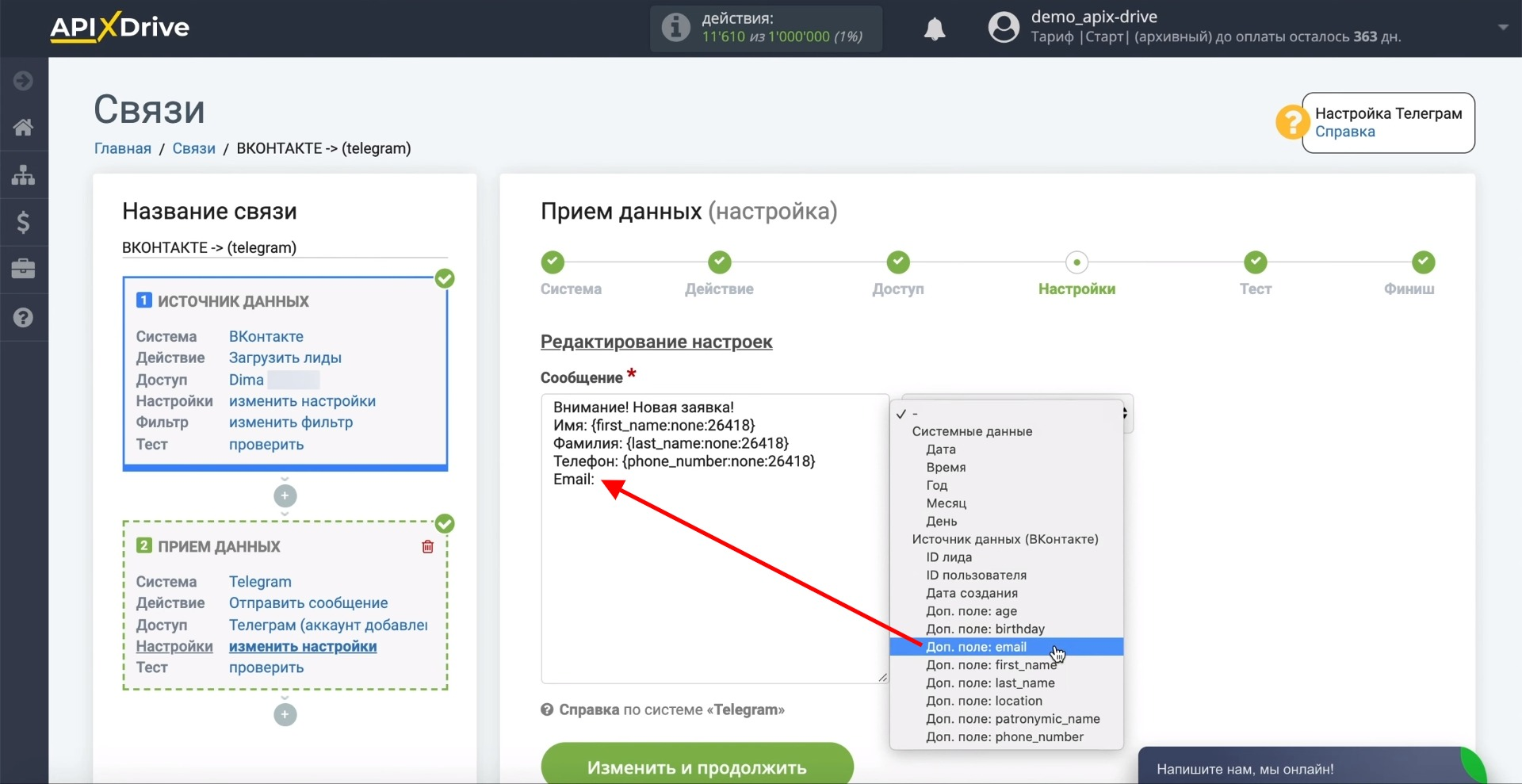The height and width of the screenshot is (784, 1522).
Task: Expand account menu arrow at top right
Action: click(1502, 27)
